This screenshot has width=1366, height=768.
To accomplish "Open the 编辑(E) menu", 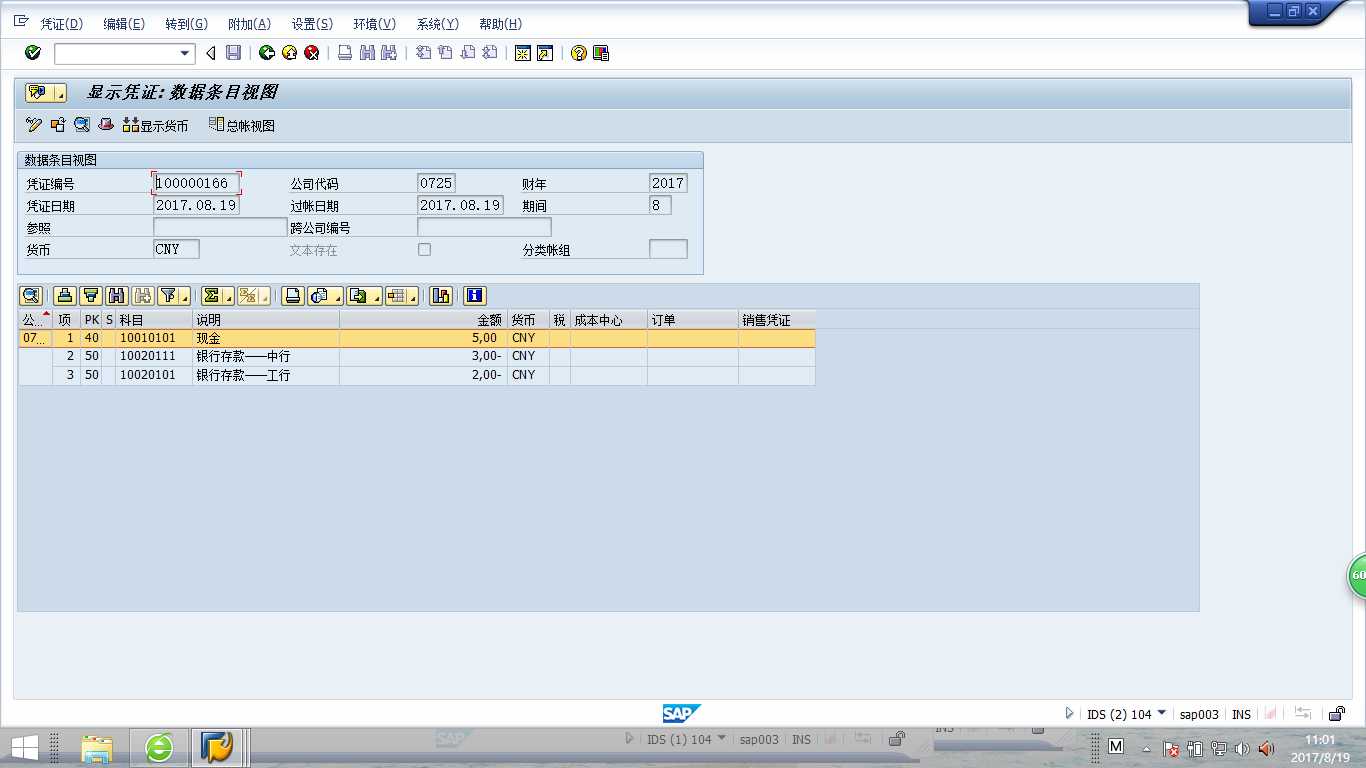I will [x=124, y=24].
